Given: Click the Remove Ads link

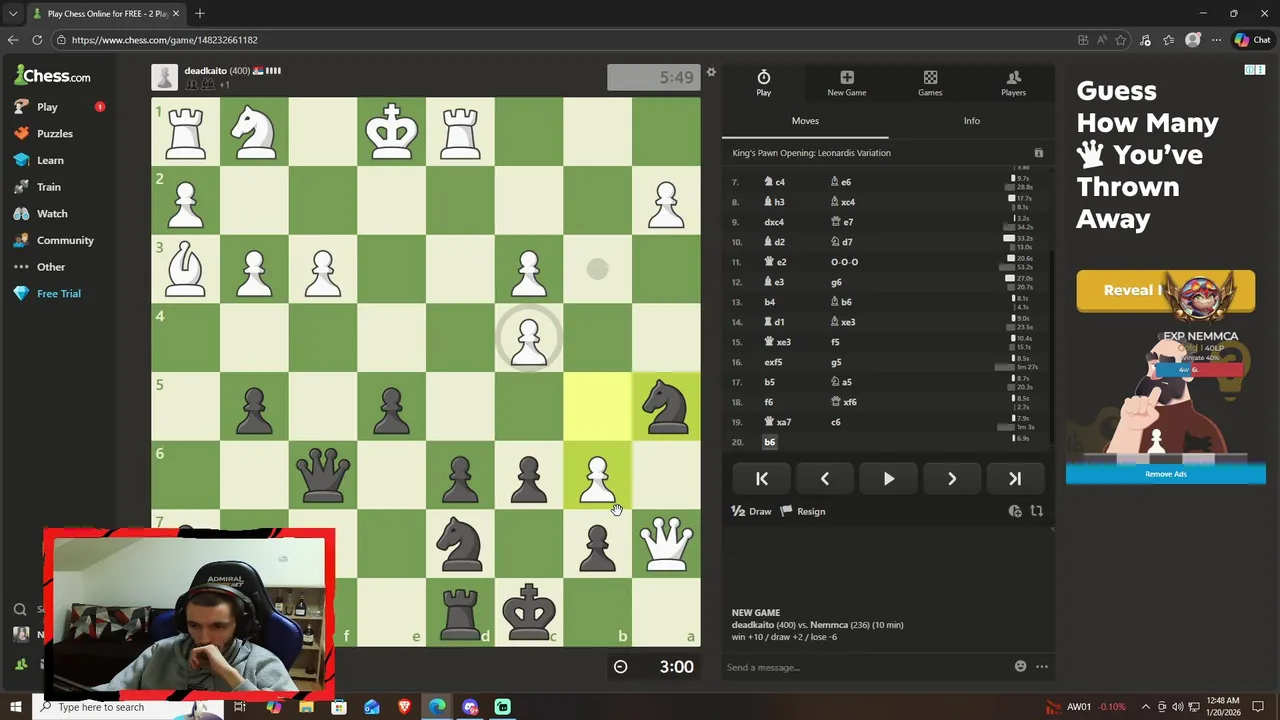Looking at the screenshot, I should (x=1165, y=474).
